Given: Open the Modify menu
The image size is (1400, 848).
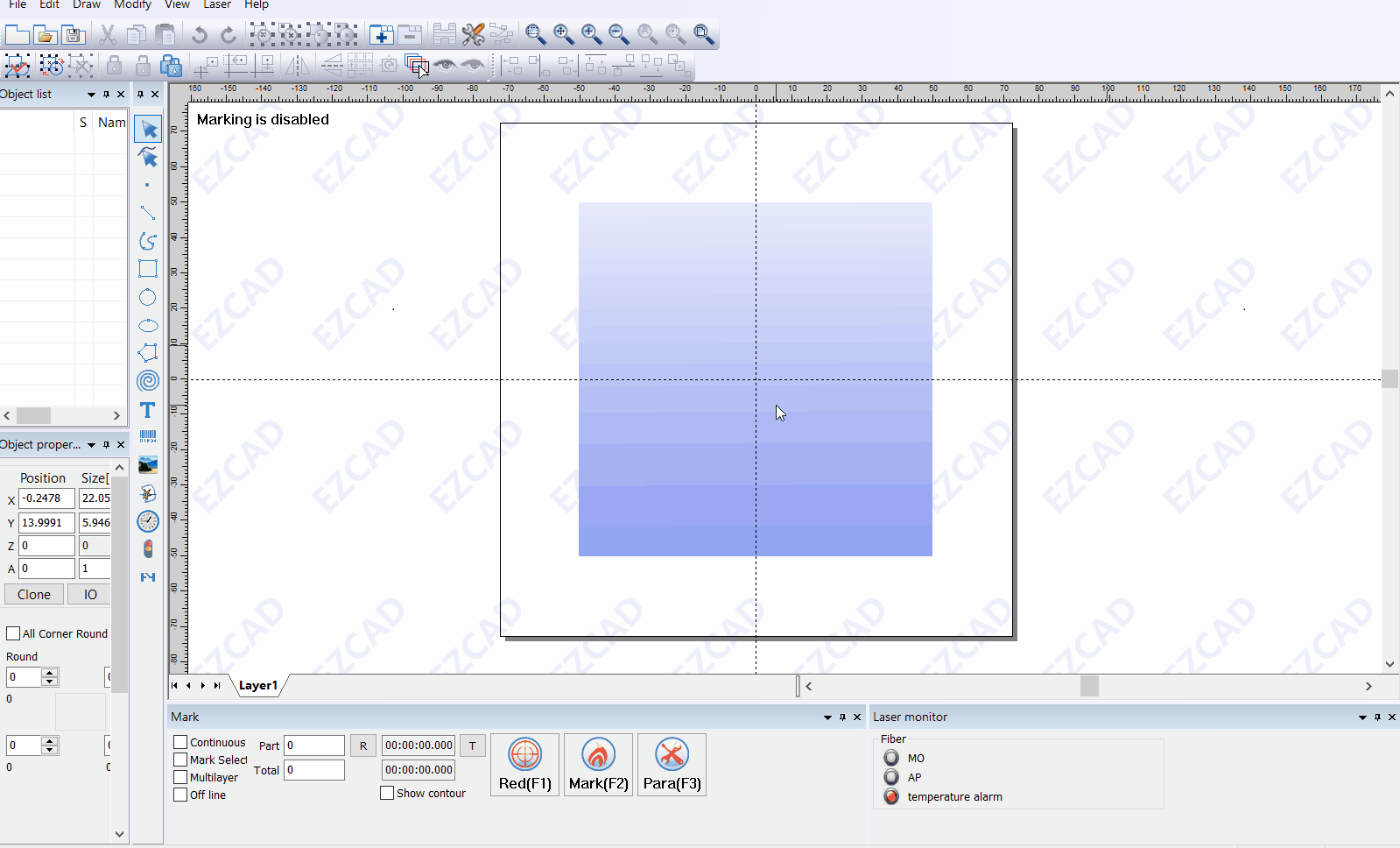Looking at the screenshot, I should coord(133,4).
